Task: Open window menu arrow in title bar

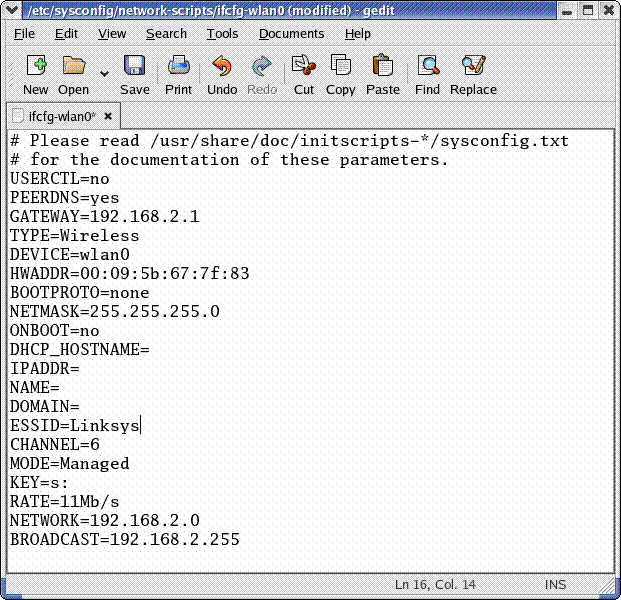Action: tap(11, 10)
